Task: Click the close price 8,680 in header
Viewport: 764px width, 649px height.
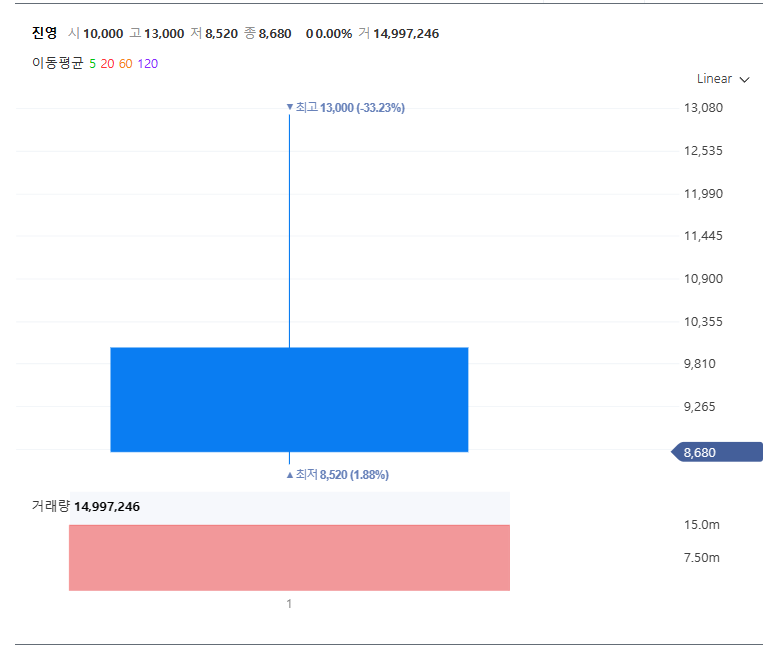Action: coord(275,34)
